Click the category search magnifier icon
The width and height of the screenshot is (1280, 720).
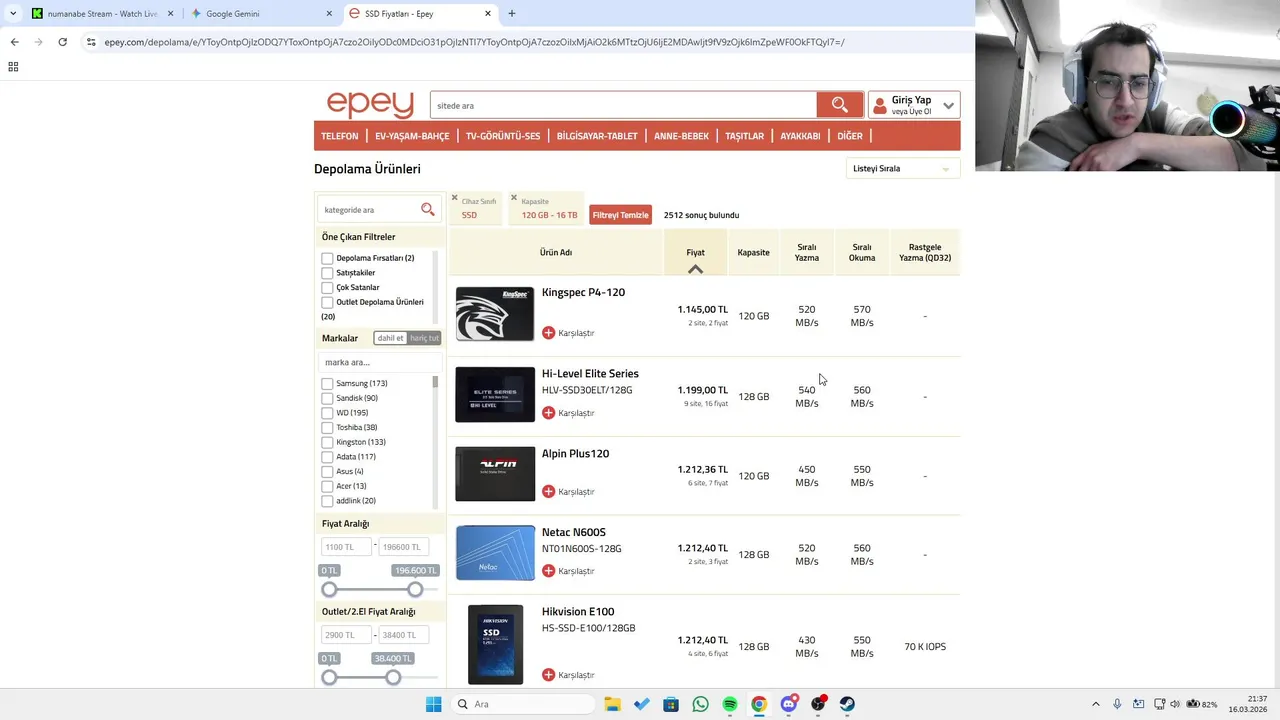click(428, 209)
